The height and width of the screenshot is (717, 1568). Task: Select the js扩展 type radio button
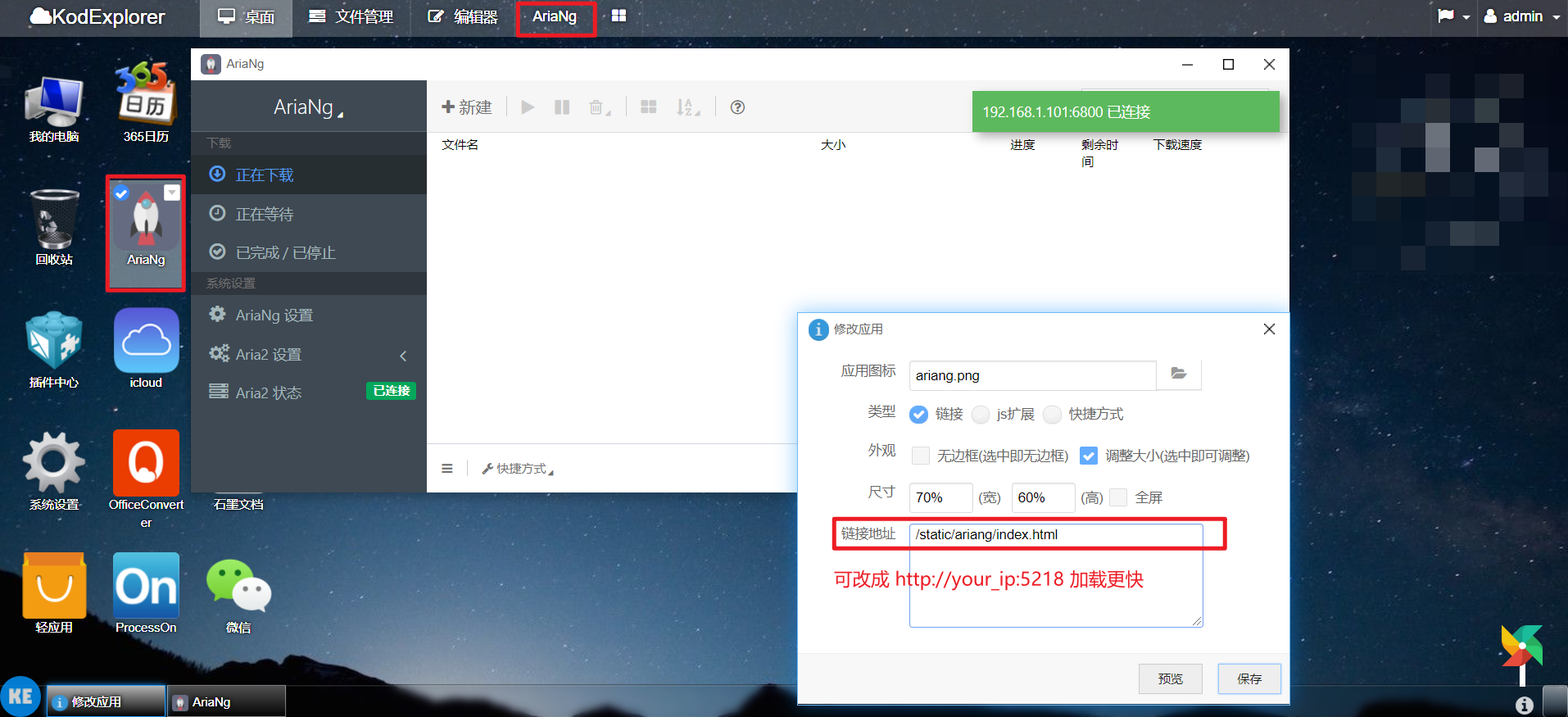[x=981, y=415]
